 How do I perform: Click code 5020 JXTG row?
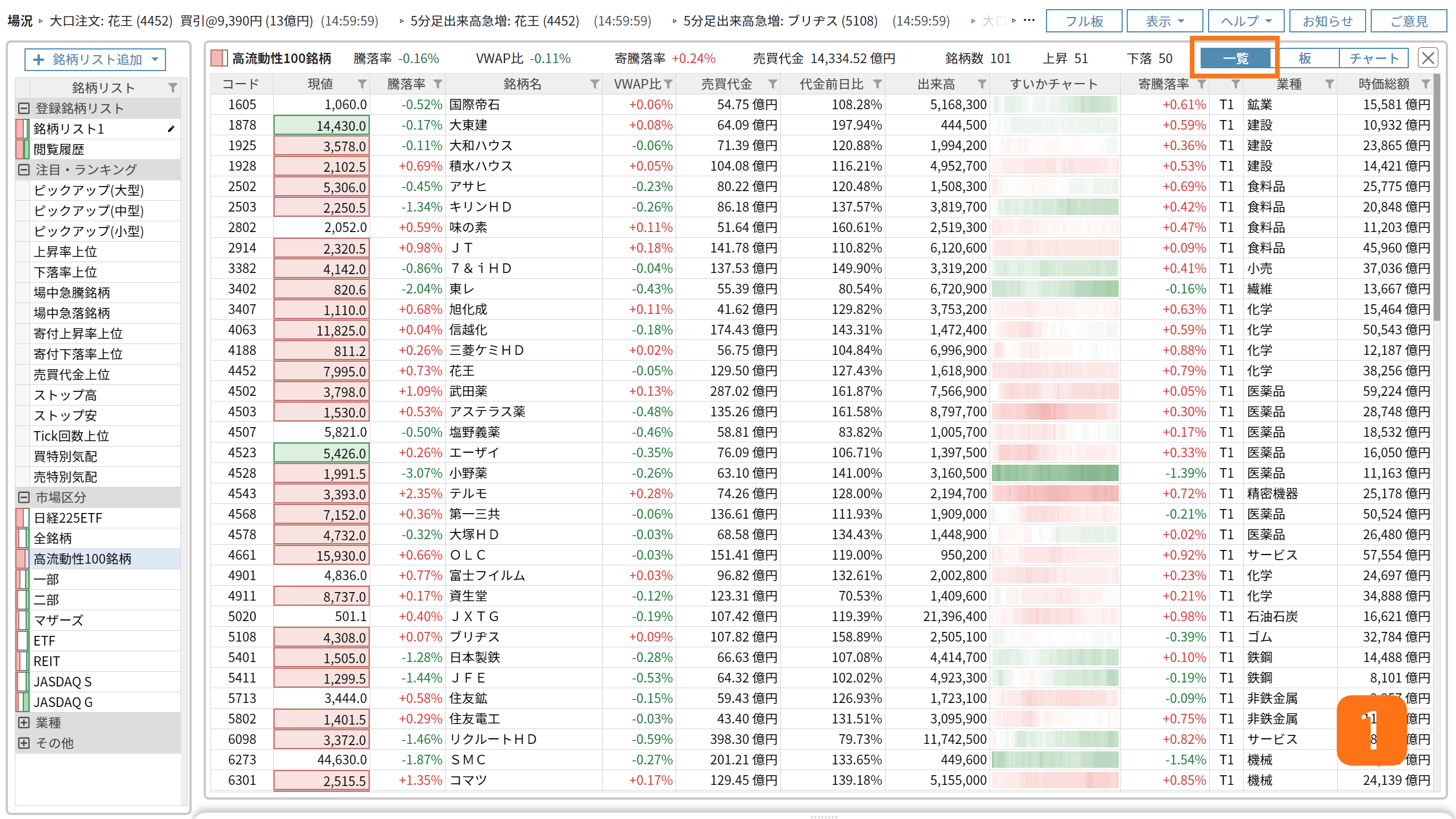242,617
